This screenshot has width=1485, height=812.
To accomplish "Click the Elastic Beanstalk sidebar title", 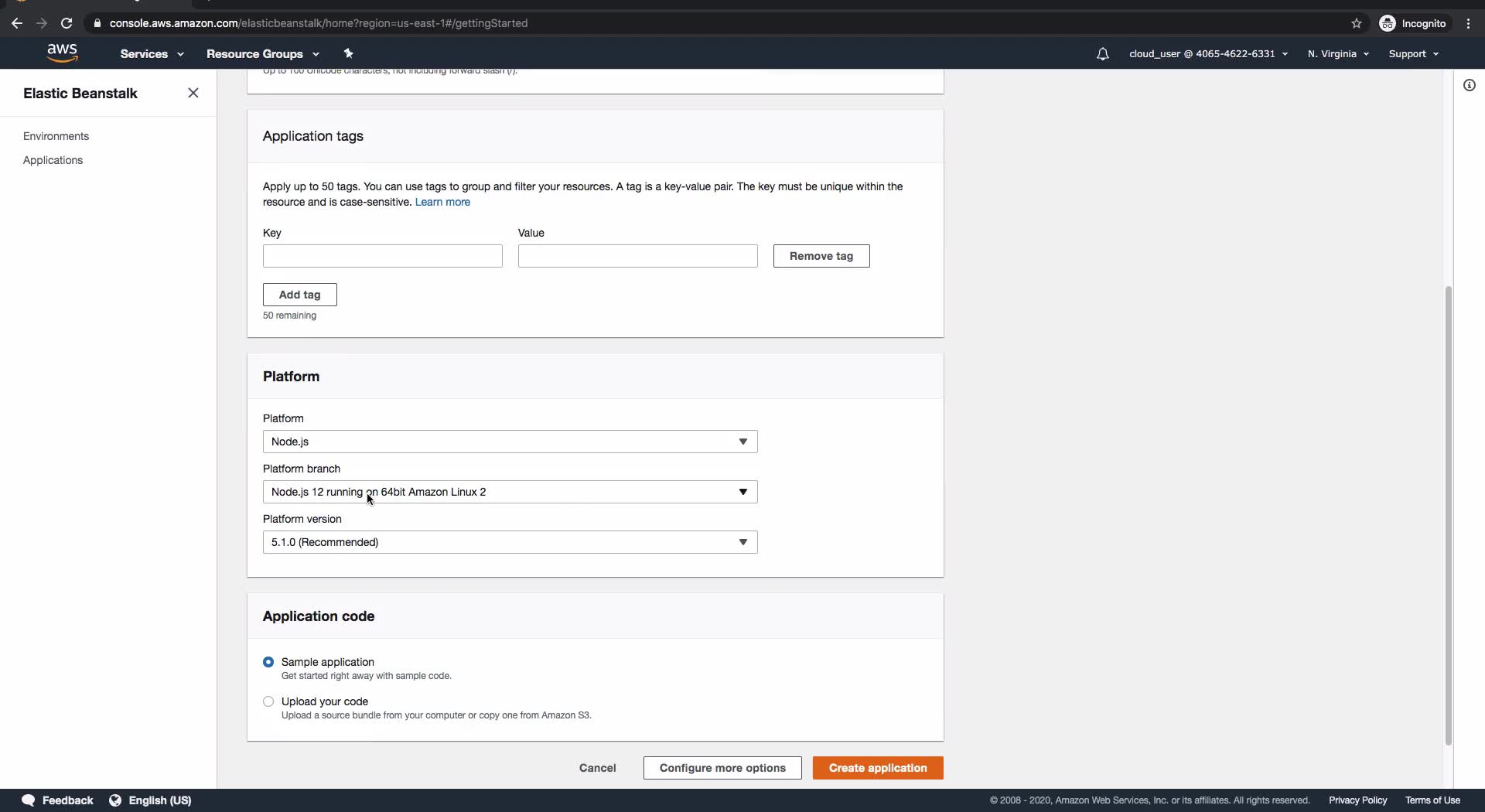I will click(x=80, y=94).
